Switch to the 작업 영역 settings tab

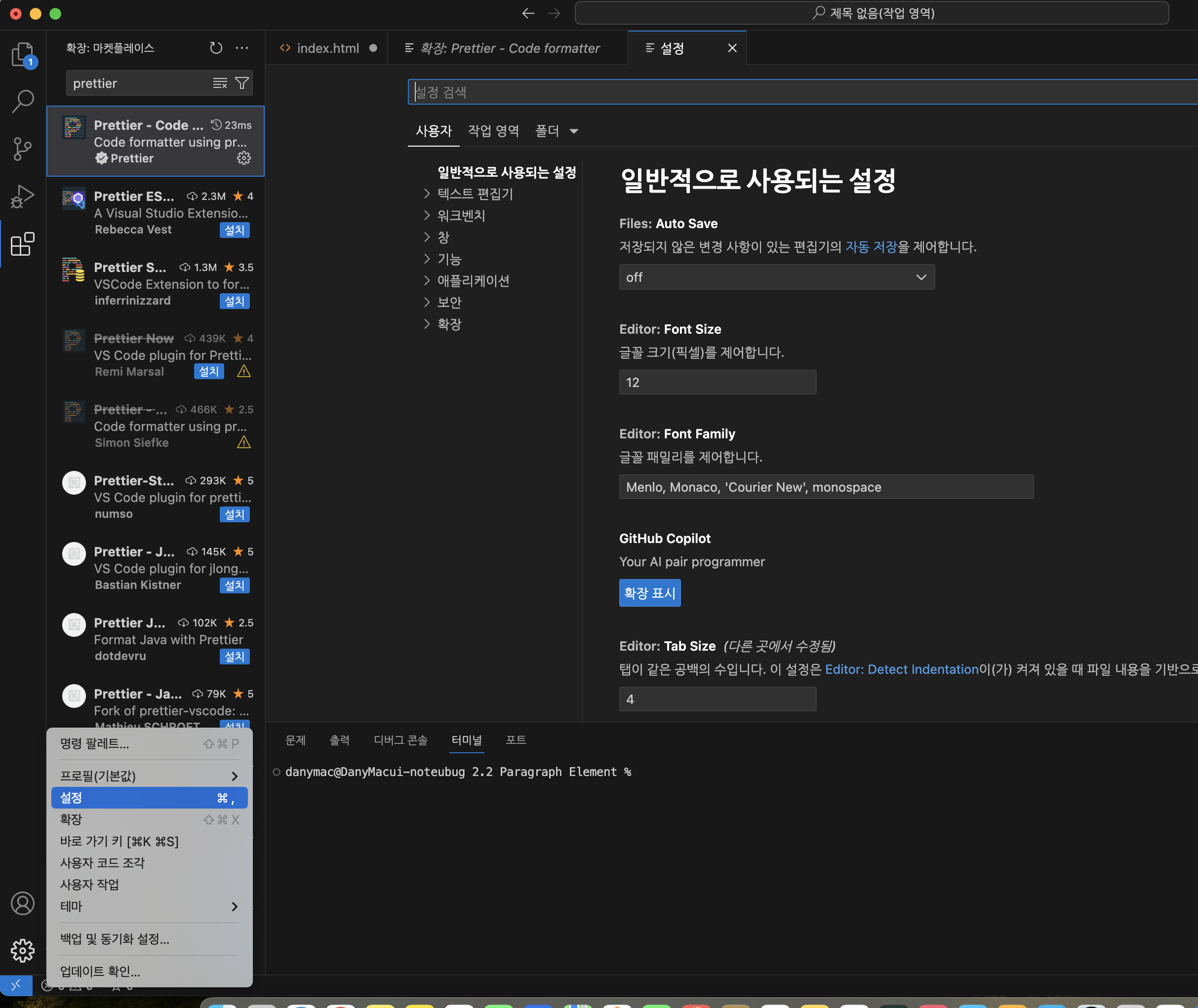[x=493, y=131]
